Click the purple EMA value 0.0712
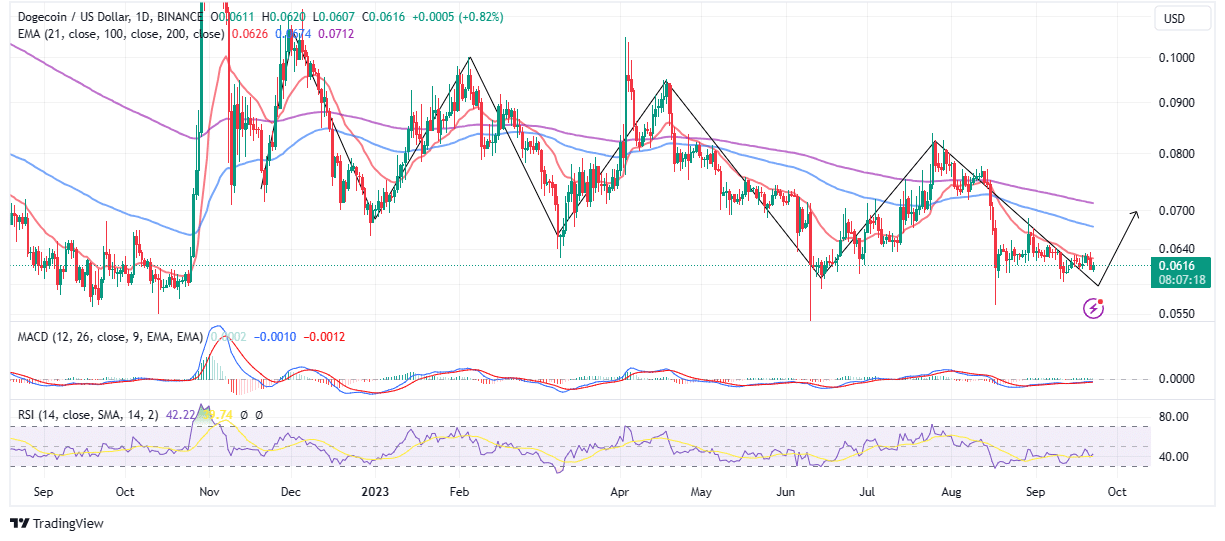Image resolution: width=1225 pixels, height=541 pixels. pos(336,34)
